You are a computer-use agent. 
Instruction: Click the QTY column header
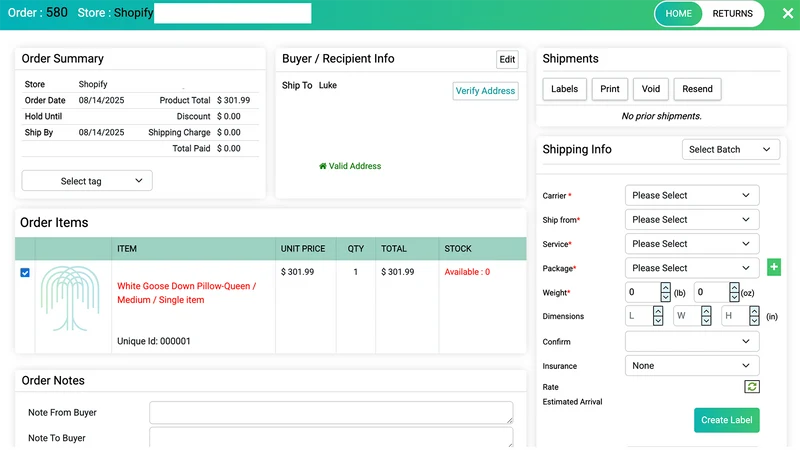pos(356,248)
